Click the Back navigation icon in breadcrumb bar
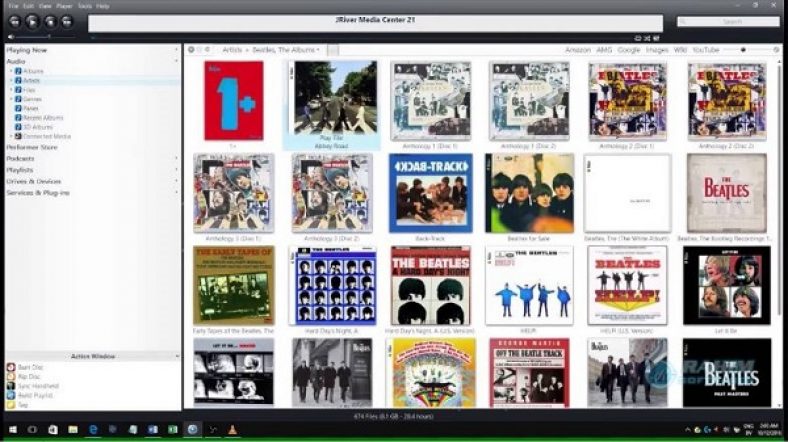788x442 pixels. pos(191,50)
